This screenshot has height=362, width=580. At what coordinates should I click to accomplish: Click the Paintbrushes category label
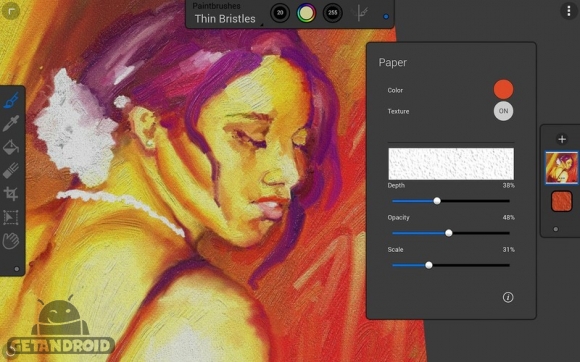(216, 6)
